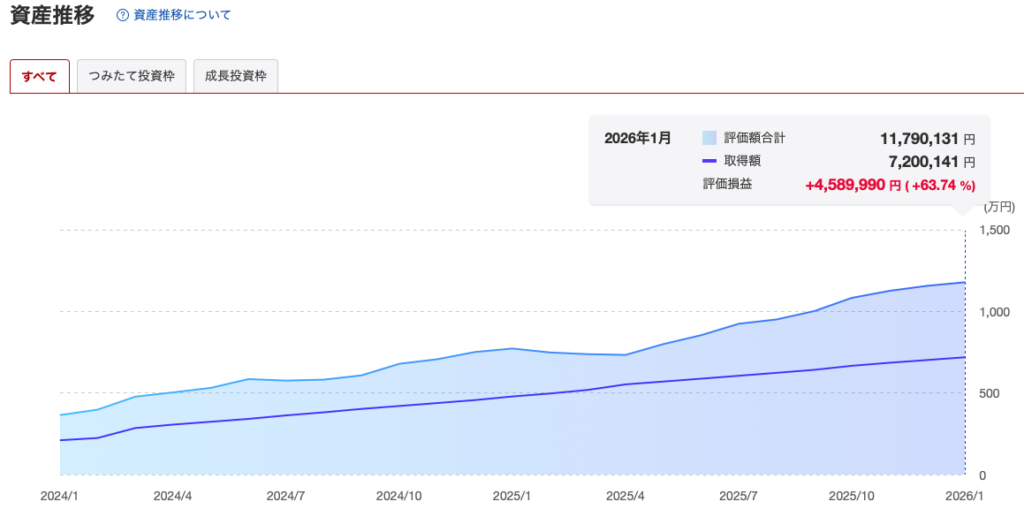Click the 2025/1 x-axis label
This screenshot has height=517, width=1024.
(512, 495)
